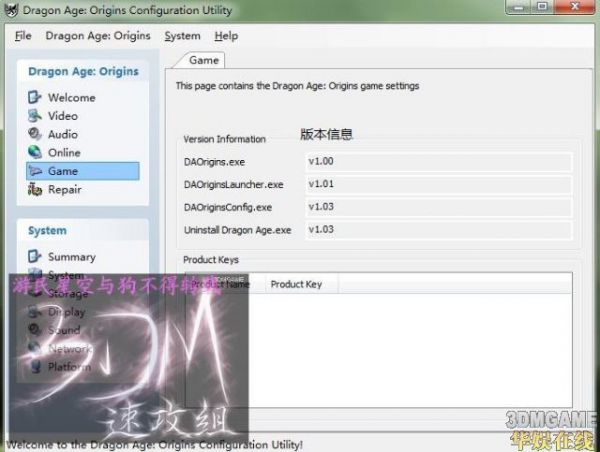
Task: Open the File menu
Action: [x=23, y=36]
